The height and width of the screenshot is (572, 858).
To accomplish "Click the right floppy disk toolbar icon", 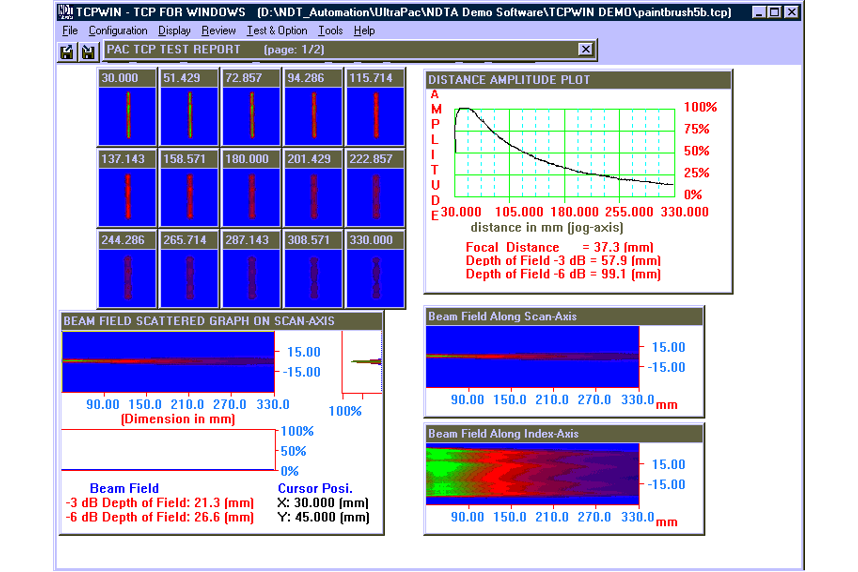I will [88, 51].
